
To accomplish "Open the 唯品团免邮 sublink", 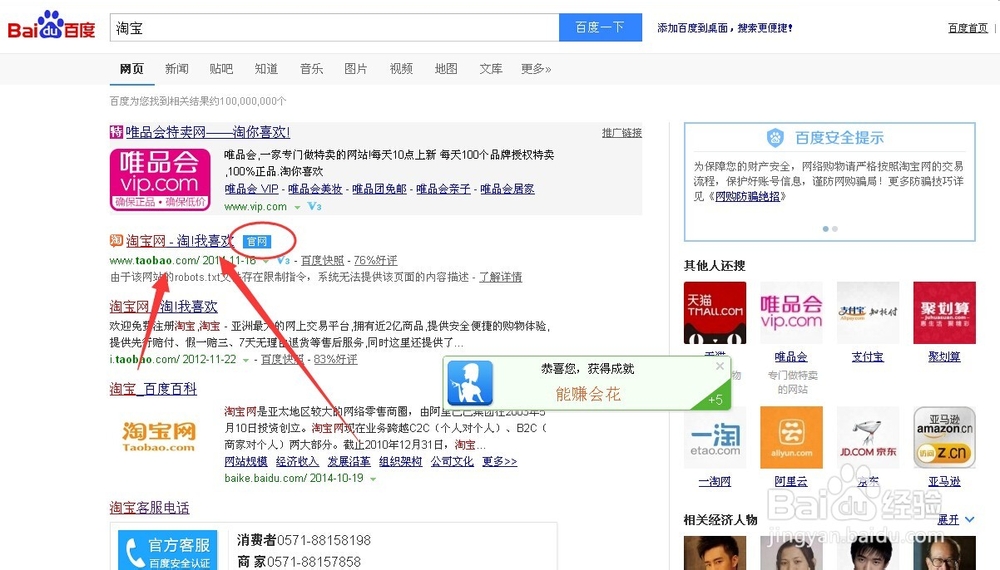I will point(379,189).
